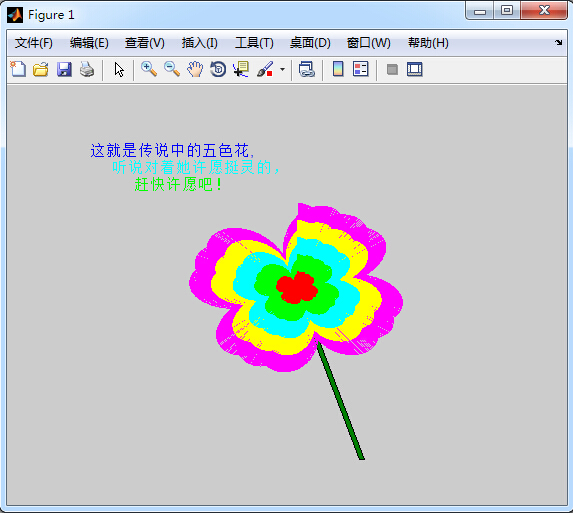573x513 pixels.
Task: Select the Rotate 3D tool
Action: [218, 69]
